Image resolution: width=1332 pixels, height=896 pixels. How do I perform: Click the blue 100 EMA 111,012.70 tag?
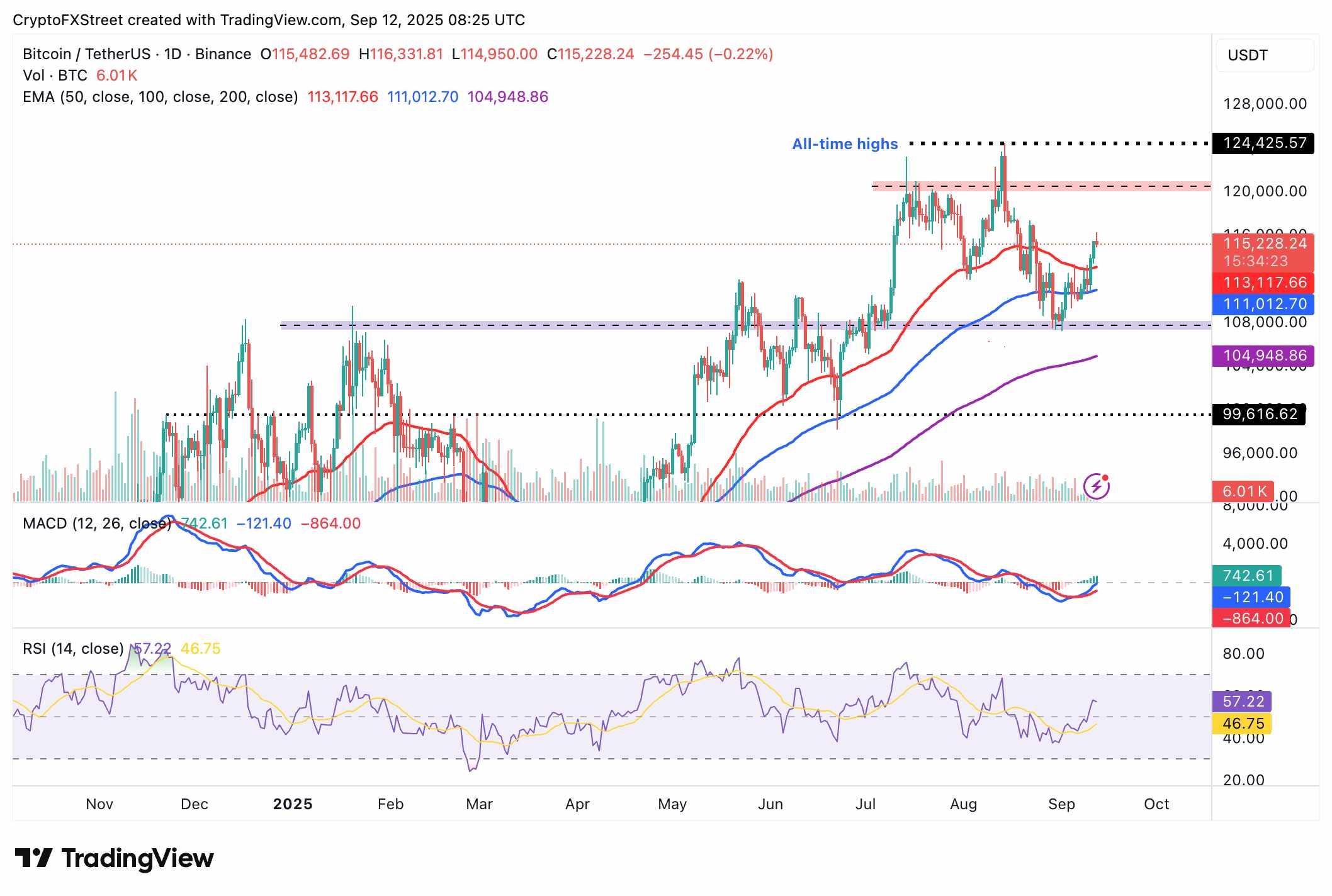pos(1264,304)
